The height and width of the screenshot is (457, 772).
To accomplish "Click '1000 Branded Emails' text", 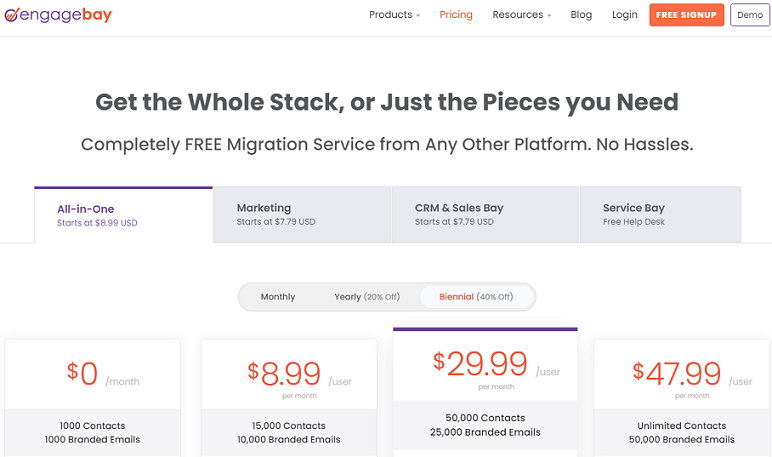I will coord(93,439).
